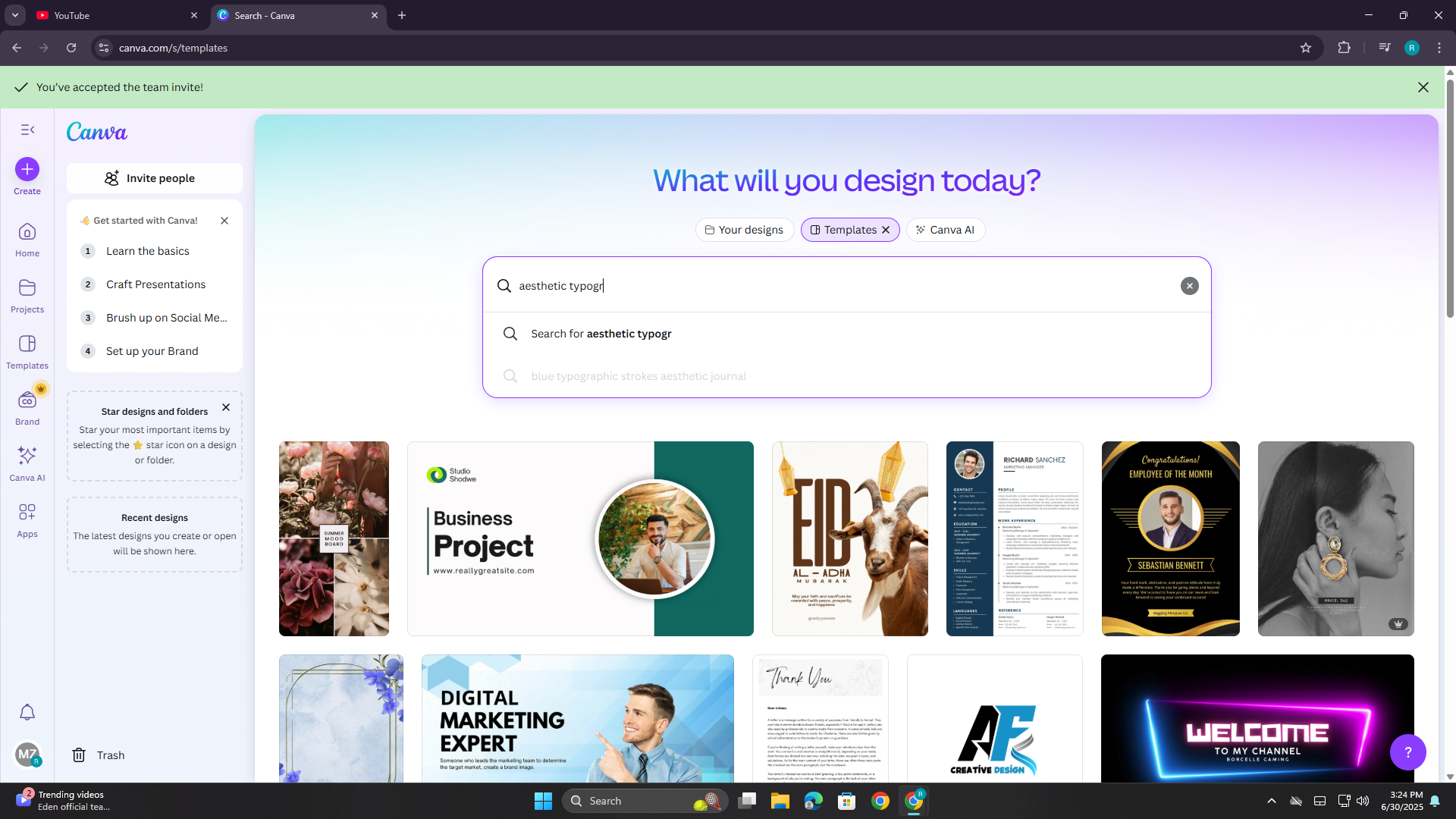Open the earring portrait template
Image resolution: width=1456 pixels, height=819 pixels.
coord(1336,538)
